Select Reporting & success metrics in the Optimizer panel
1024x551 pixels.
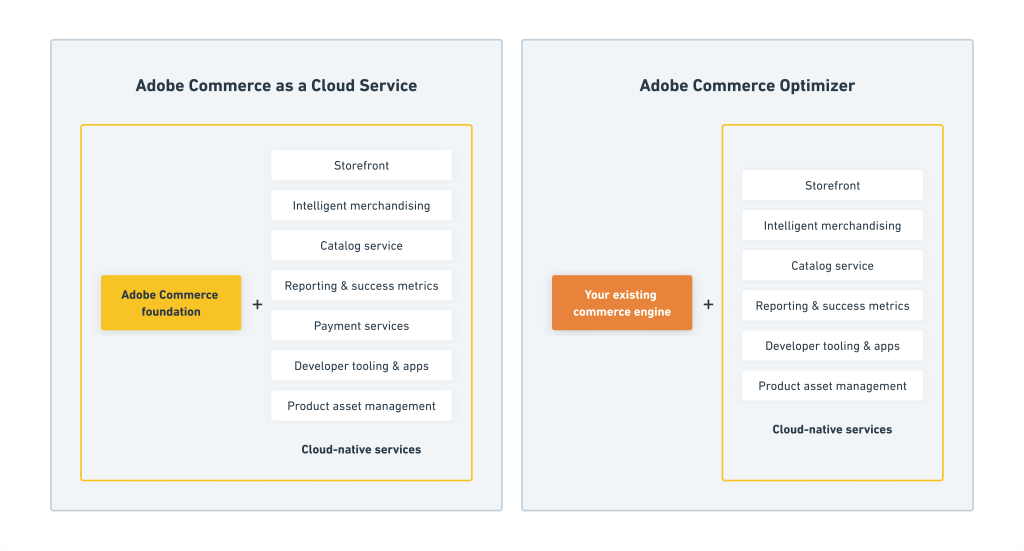pyautogui.click(x=832, y=306)
